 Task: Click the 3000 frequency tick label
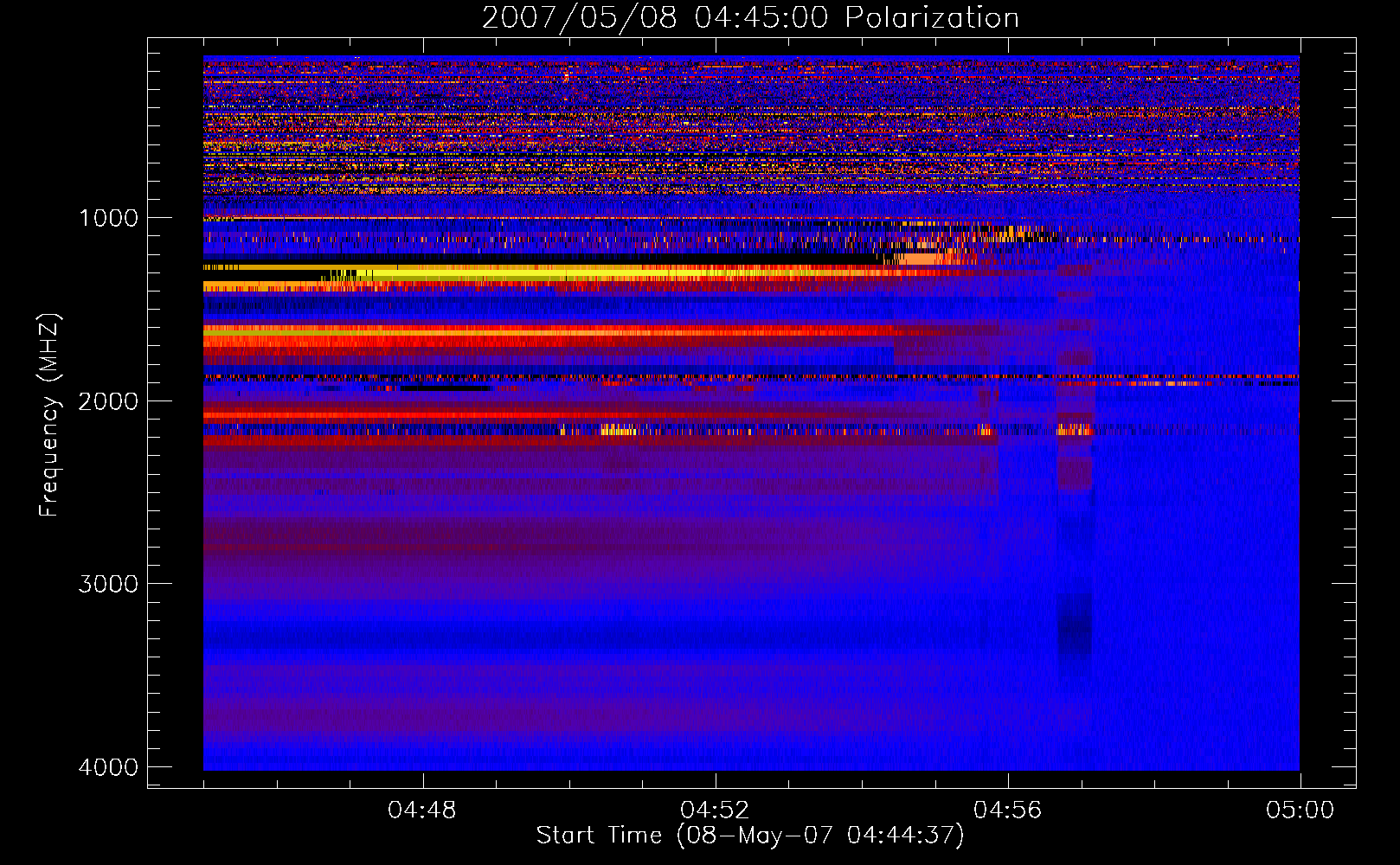tap(109, 584)
